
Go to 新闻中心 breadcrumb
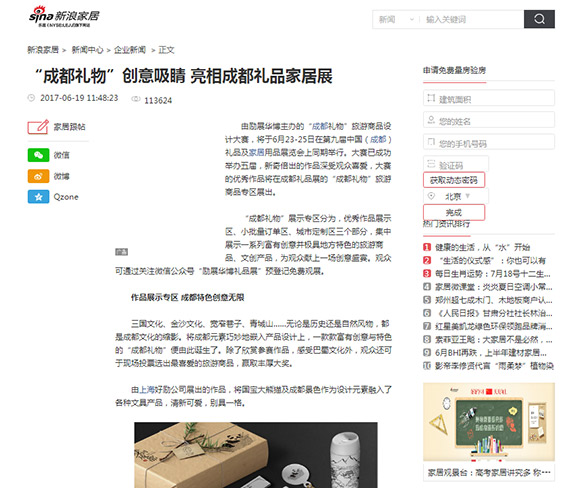coord(87,50)
